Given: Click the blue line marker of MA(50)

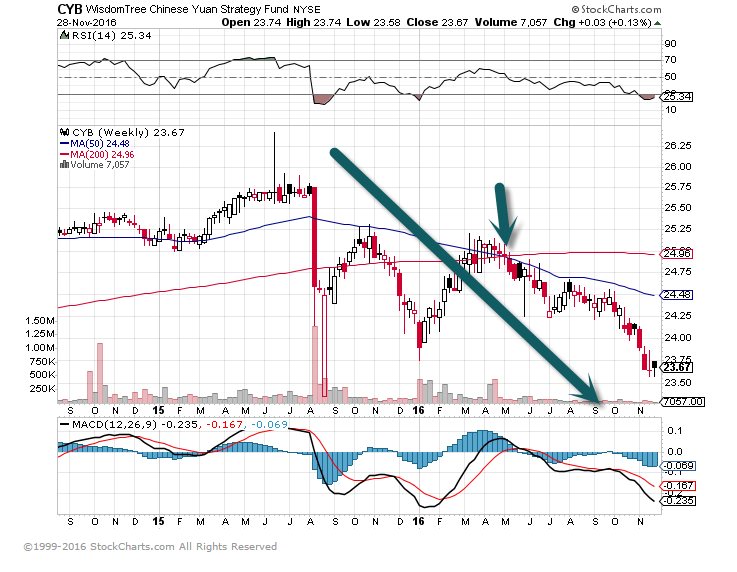Looking at the screenshot, I should point(64,143).
